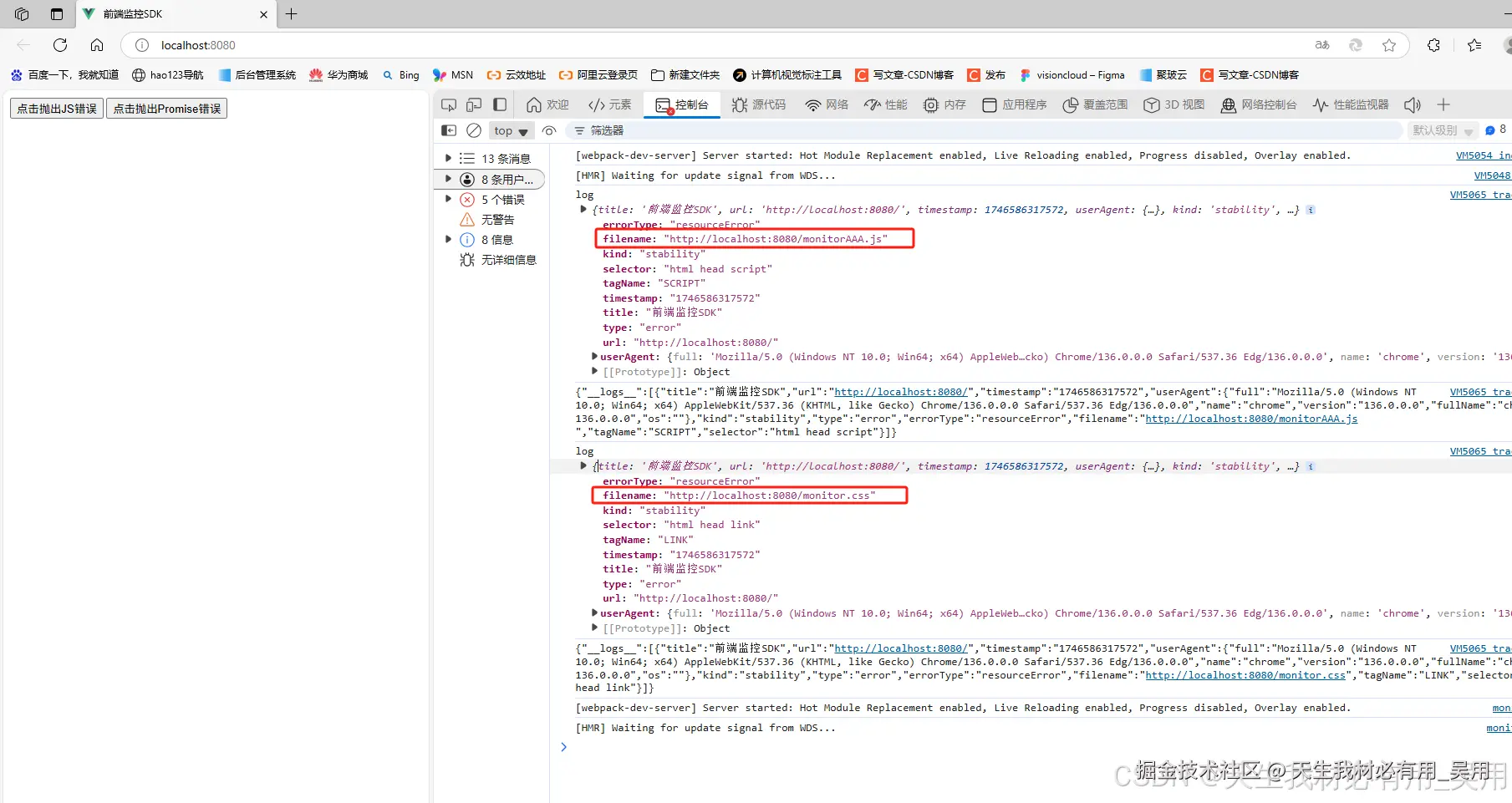This screenshot has width=1512, height=803.
Task: Expand the 8 条用户 messages group
Action: point(449,179)
